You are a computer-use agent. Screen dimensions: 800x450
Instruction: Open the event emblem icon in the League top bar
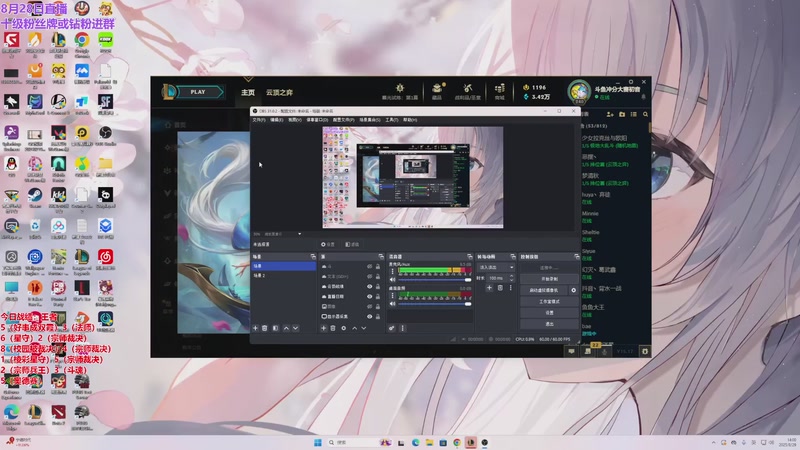[400, 88]
